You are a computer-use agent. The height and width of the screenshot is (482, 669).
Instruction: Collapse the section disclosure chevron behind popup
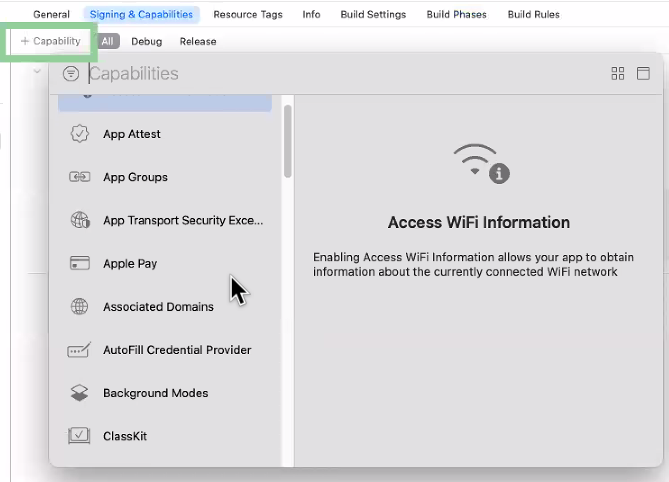[37, 71]
